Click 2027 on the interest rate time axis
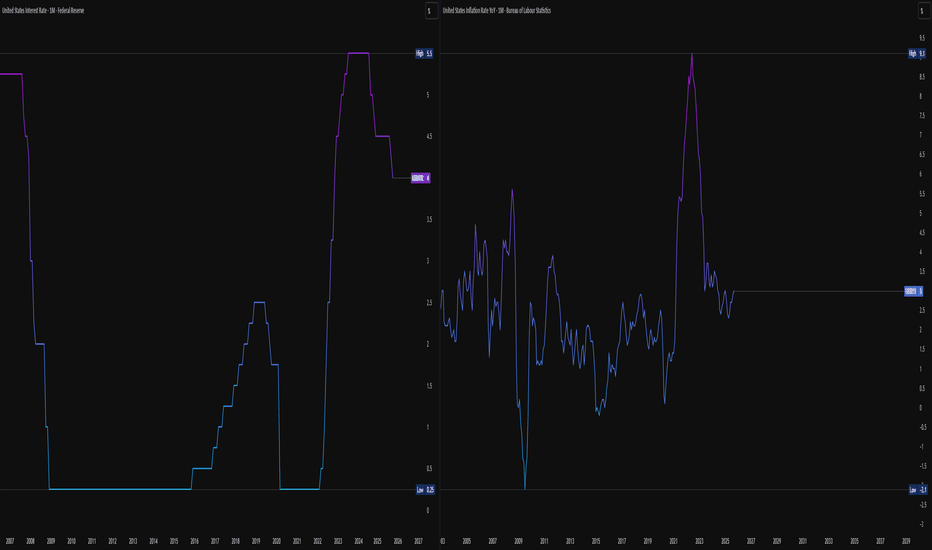The image size is (932, 550). (419, 541)
